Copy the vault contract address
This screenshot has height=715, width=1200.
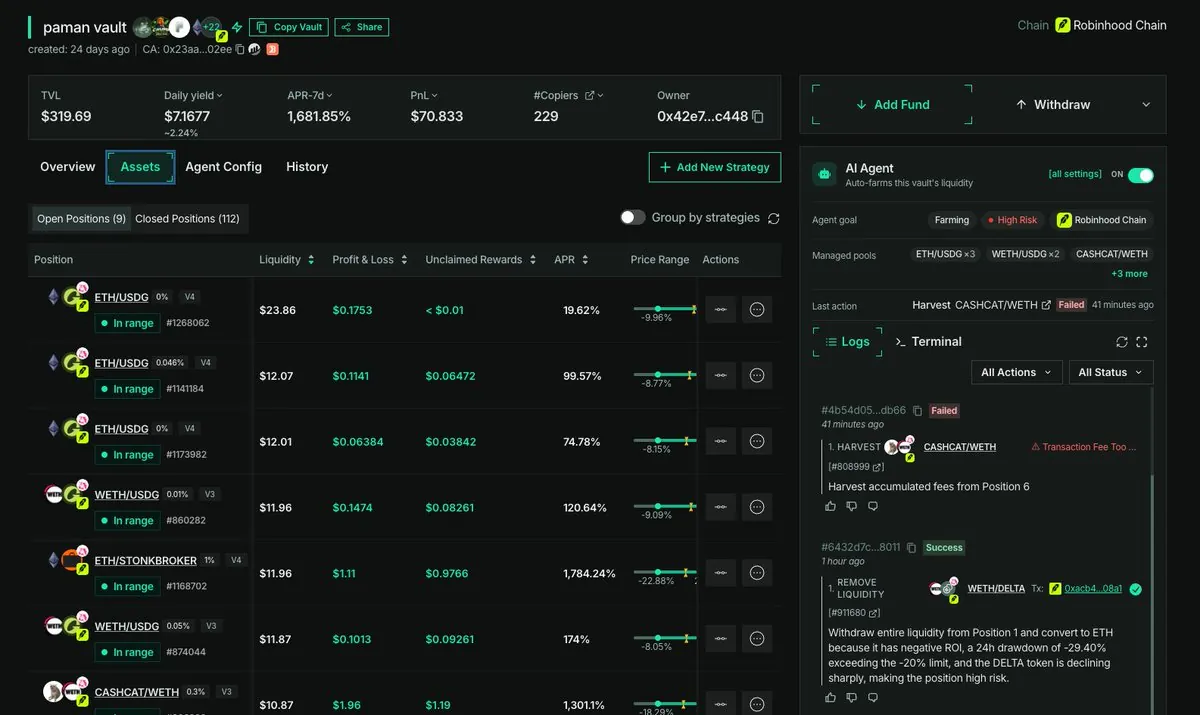click(240, 49)
